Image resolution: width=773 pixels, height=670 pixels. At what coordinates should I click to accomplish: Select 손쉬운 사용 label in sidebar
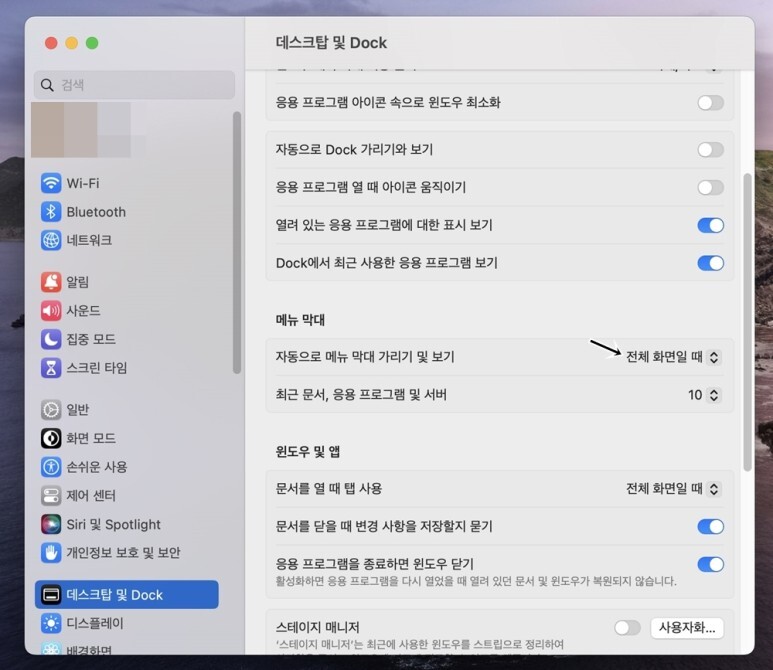click(x=97, y=467)
